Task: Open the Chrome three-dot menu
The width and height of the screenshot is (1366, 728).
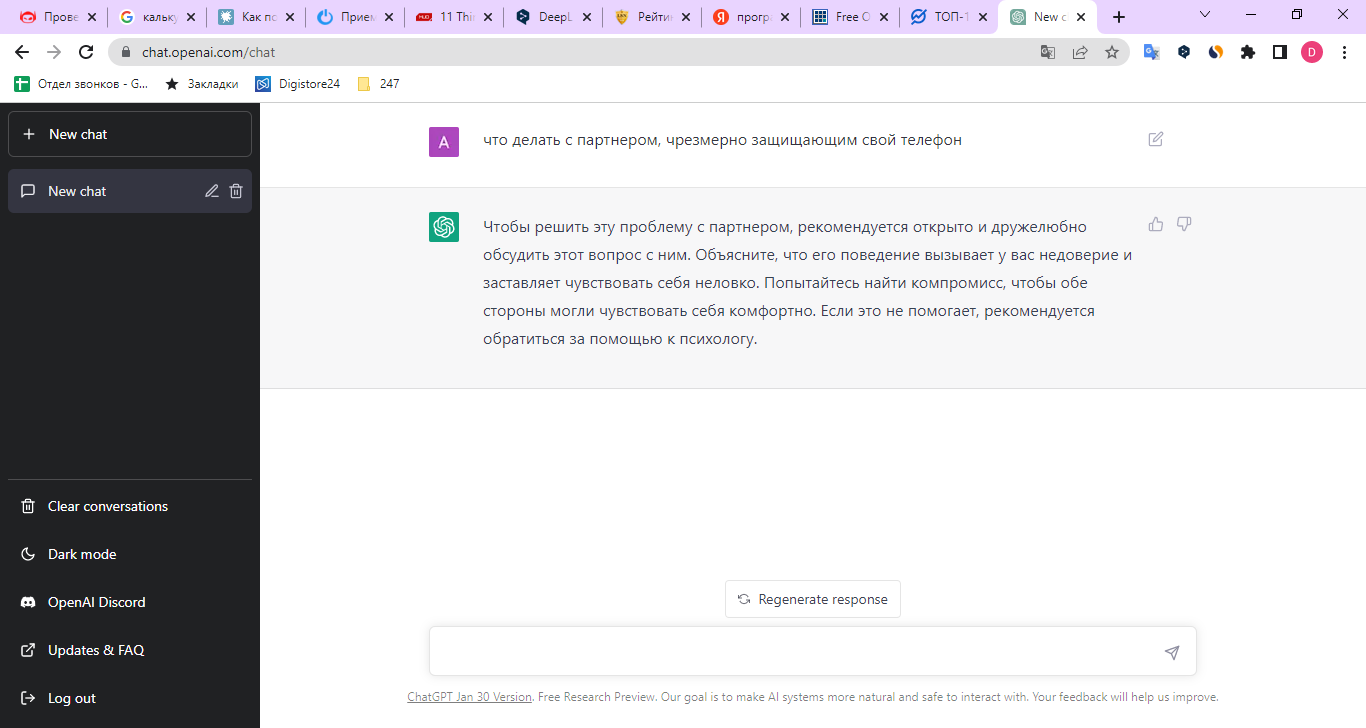Action: [1344, 52]
